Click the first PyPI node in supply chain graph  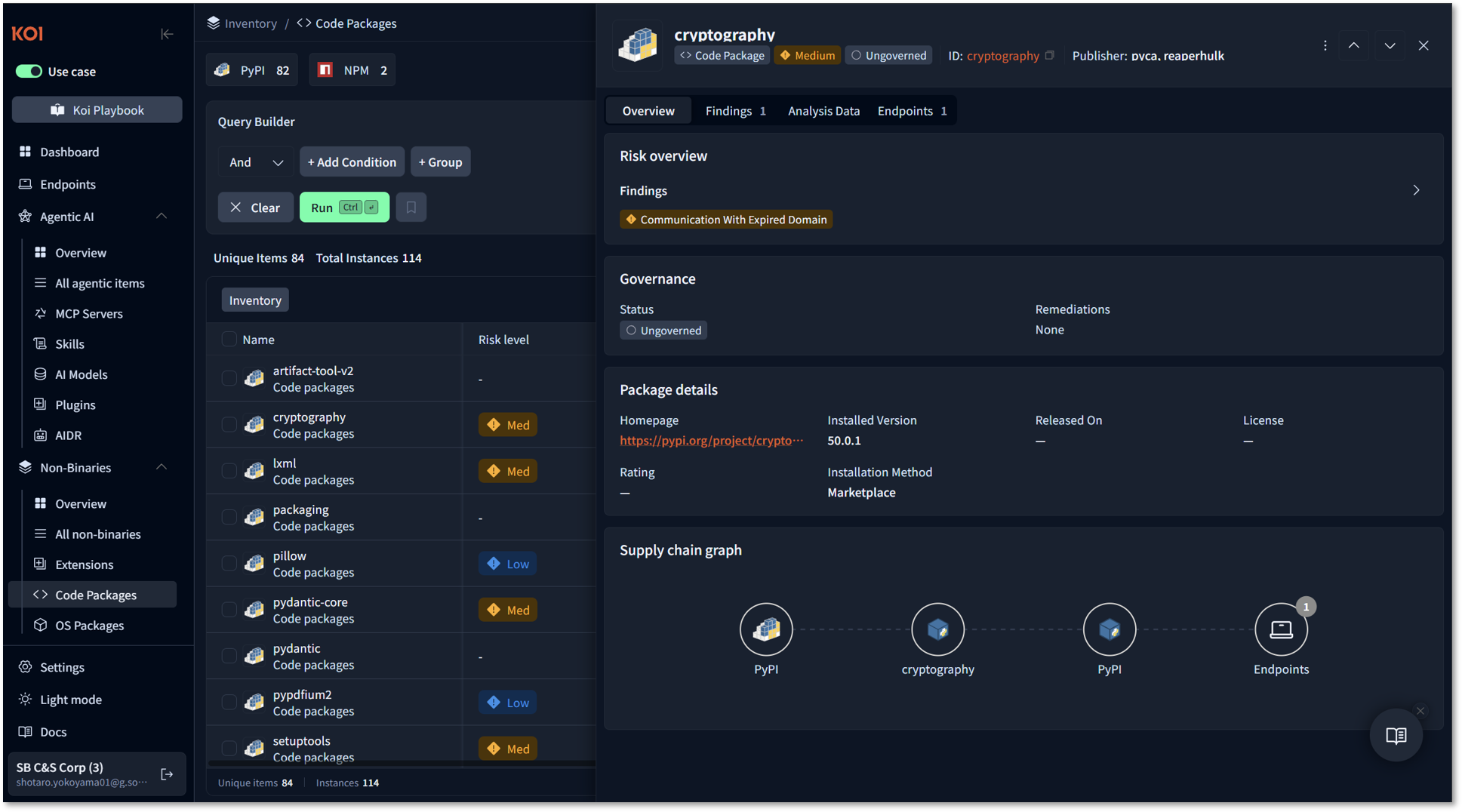(766, 629)
